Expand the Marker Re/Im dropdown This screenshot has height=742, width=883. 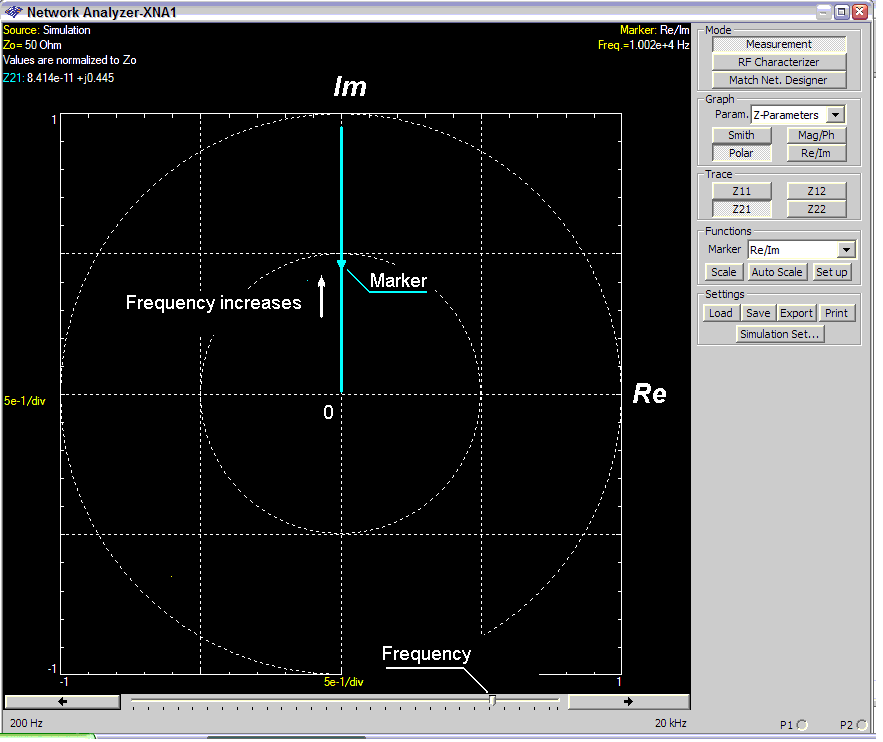(846, 250)
